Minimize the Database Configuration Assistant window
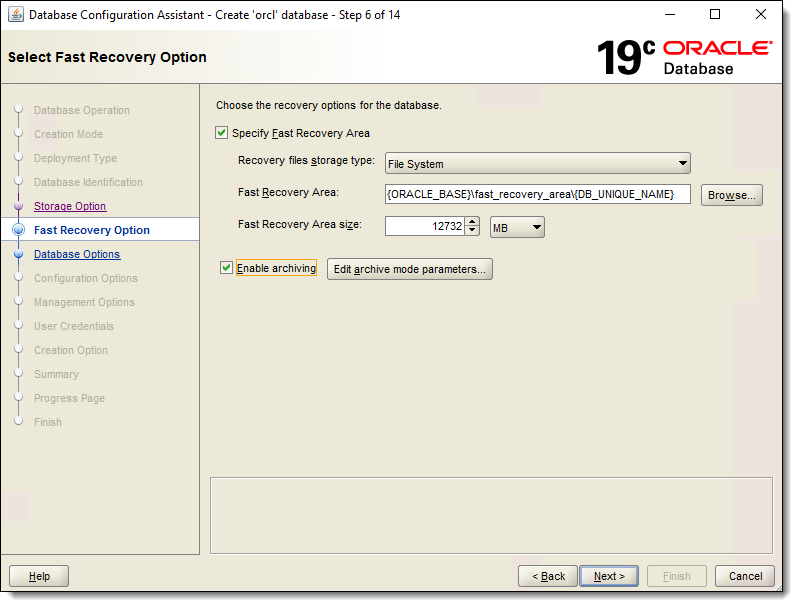Viewport: 798px width, 607px height. click(670, 15)
